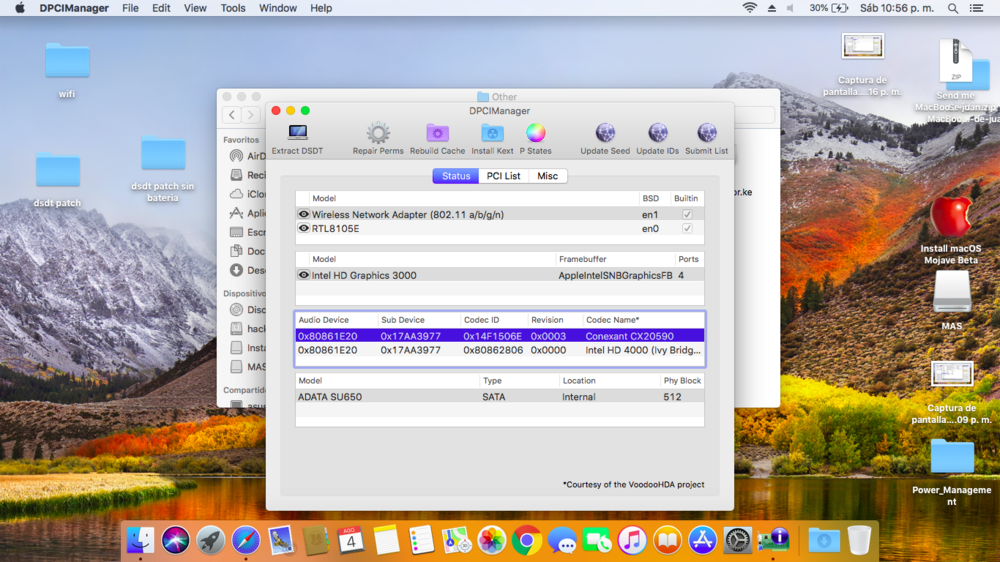Switch to the Misc tab

[547, 176]
